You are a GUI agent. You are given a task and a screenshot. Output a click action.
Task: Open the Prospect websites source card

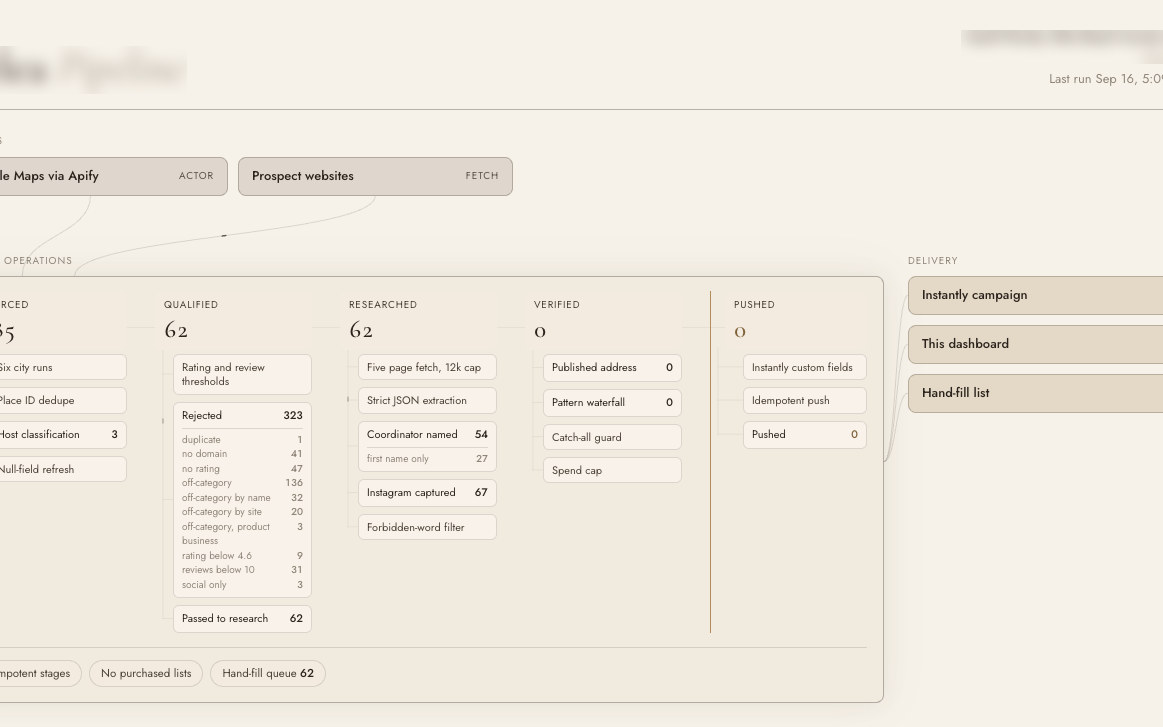pyautogui.click(x=375, y=177)
